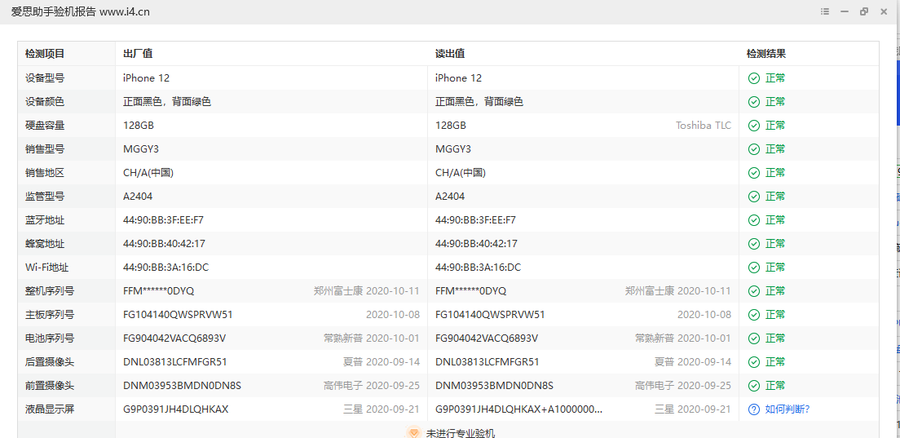Click the green check icon in 设备型号 row

[754, 78]
